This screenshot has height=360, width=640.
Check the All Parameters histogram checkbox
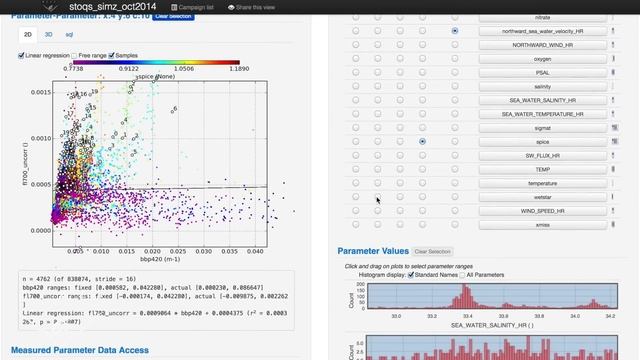(462, 275)
